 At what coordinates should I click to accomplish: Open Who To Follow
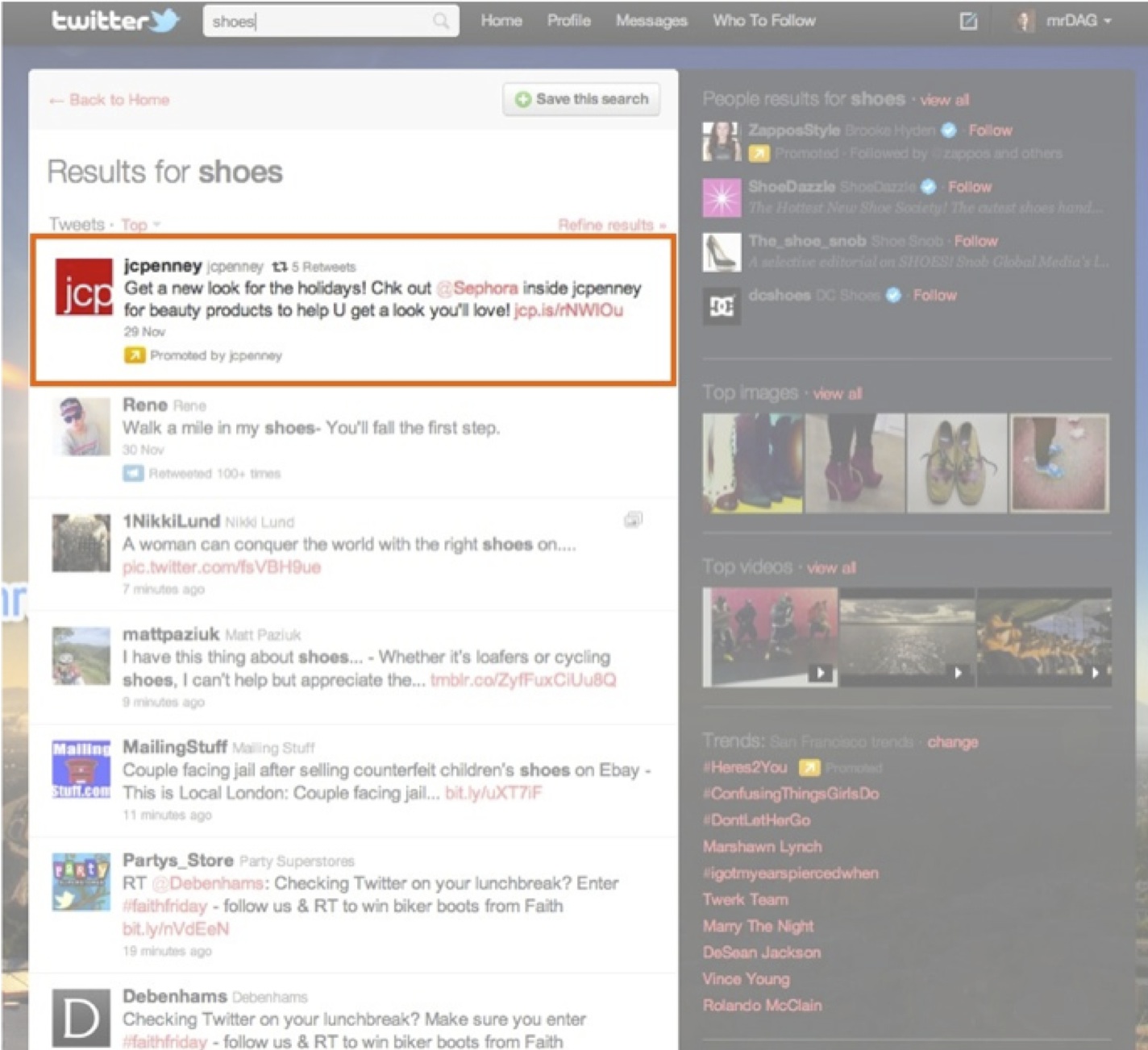[764, 21]
